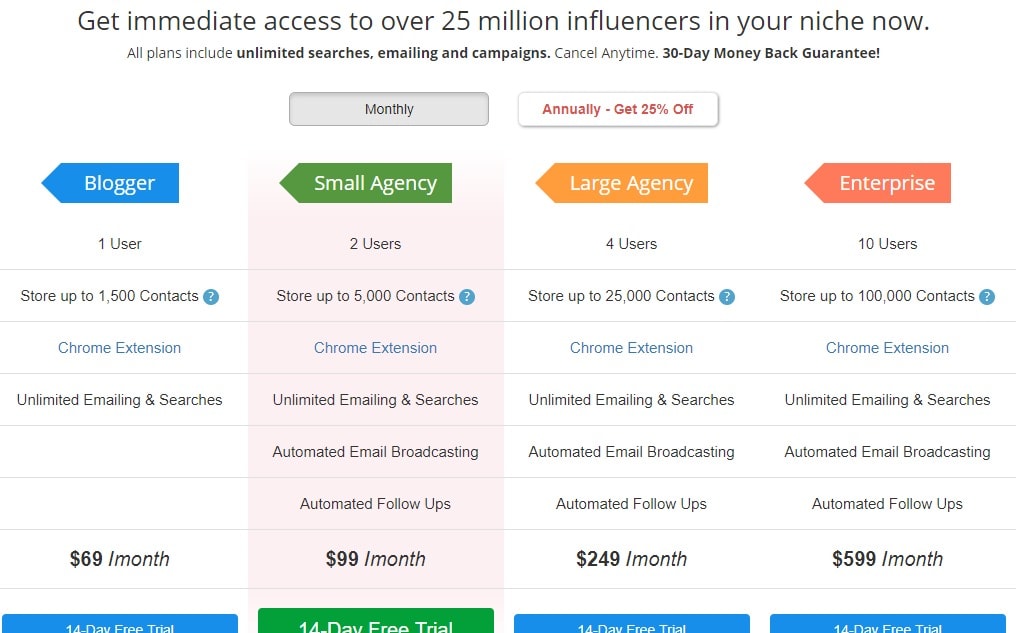The image size is (1016, 633).
Task: Open help icon beside 25,000 Contacts
Action: pyautogui.click(x=727, y=297)
